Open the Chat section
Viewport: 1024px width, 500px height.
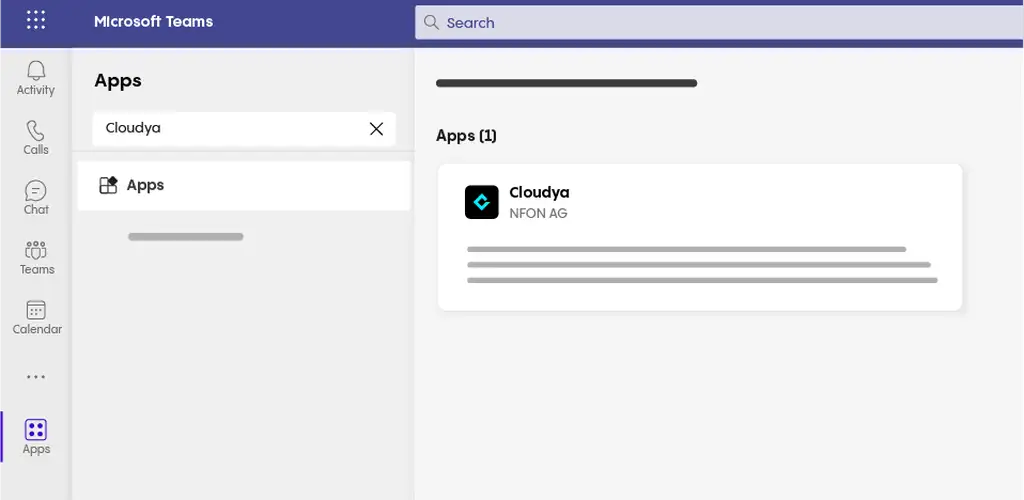[x=36, y=197]
